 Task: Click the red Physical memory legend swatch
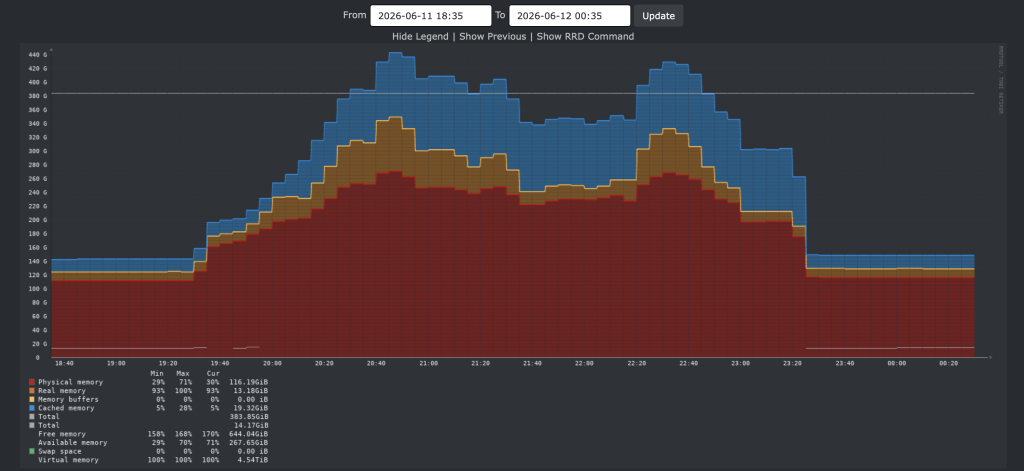coord(31,382)
